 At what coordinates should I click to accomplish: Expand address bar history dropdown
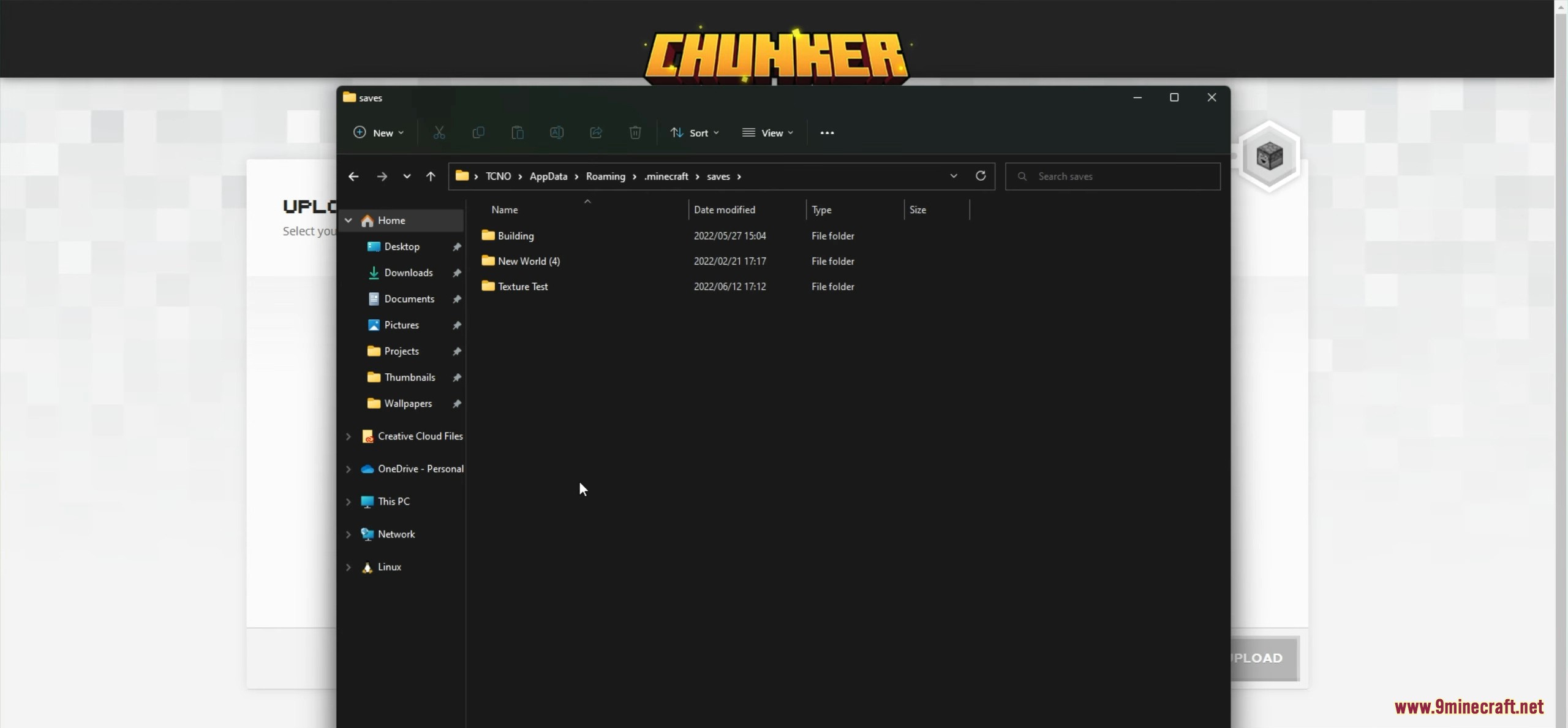954,176
